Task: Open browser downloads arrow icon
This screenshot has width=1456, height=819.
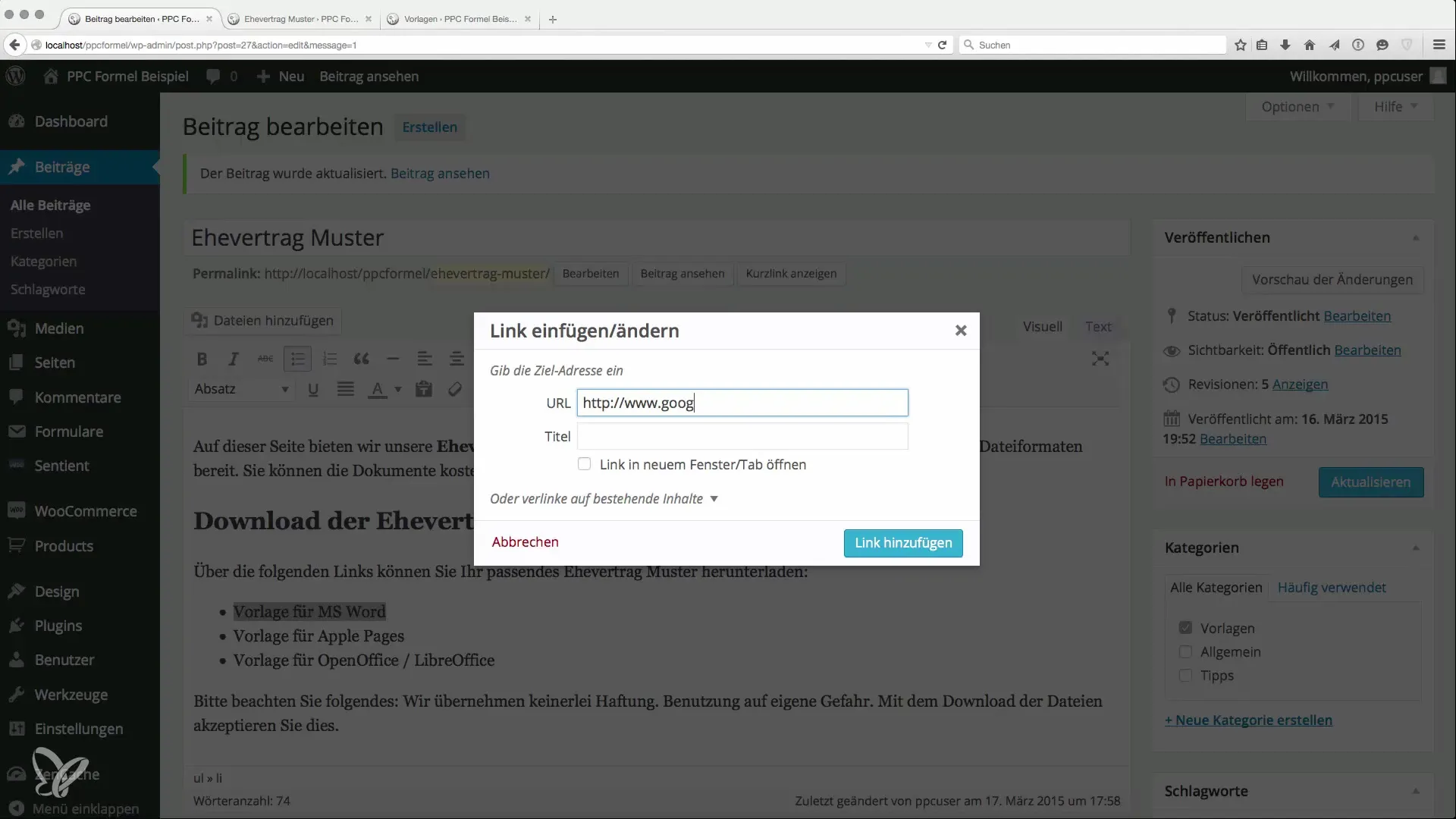Action: [x=1285, y=45]
